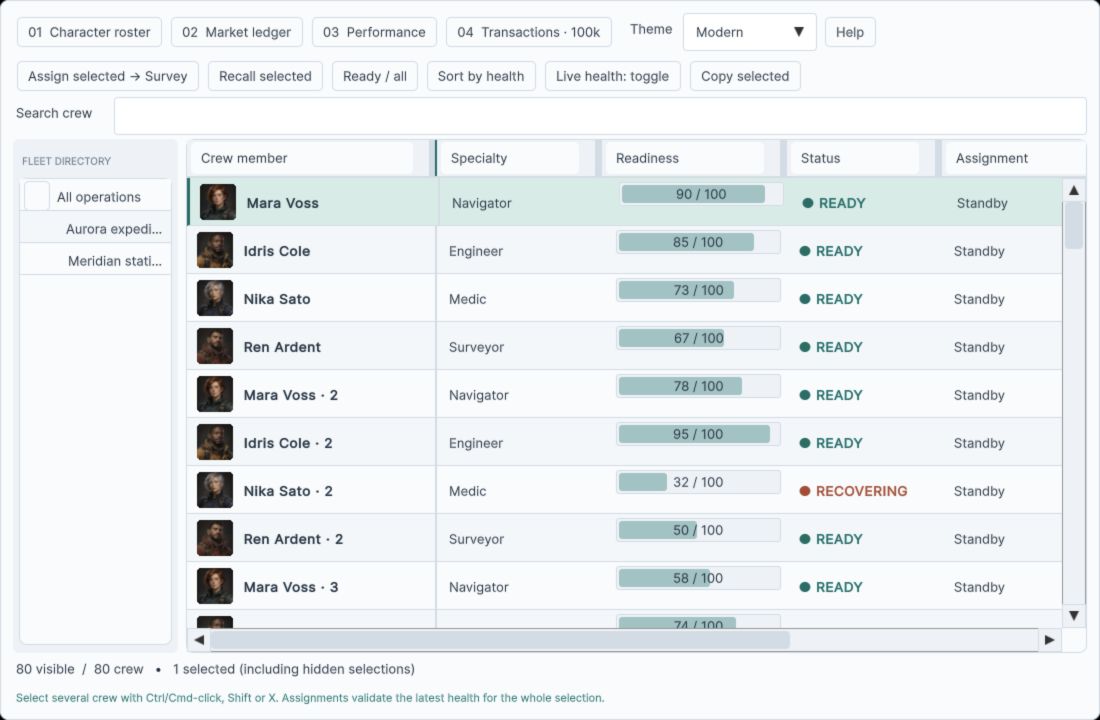
Task: Click Ren Ardent · 2 avatar
Action: pos(215,539)
